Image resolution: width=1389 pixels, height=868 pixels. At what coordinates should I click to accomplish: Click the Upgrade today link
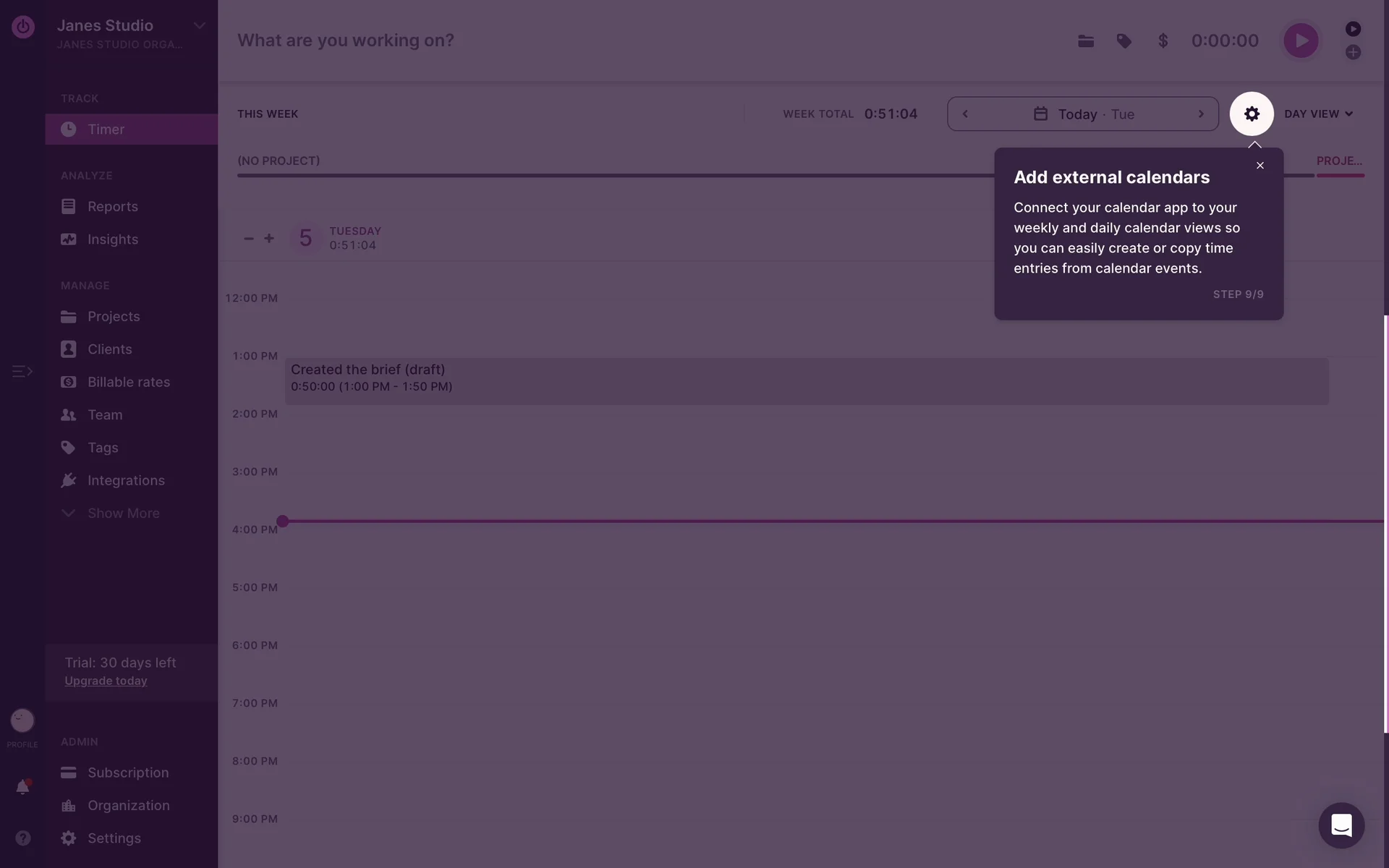[x=106, y=681]
